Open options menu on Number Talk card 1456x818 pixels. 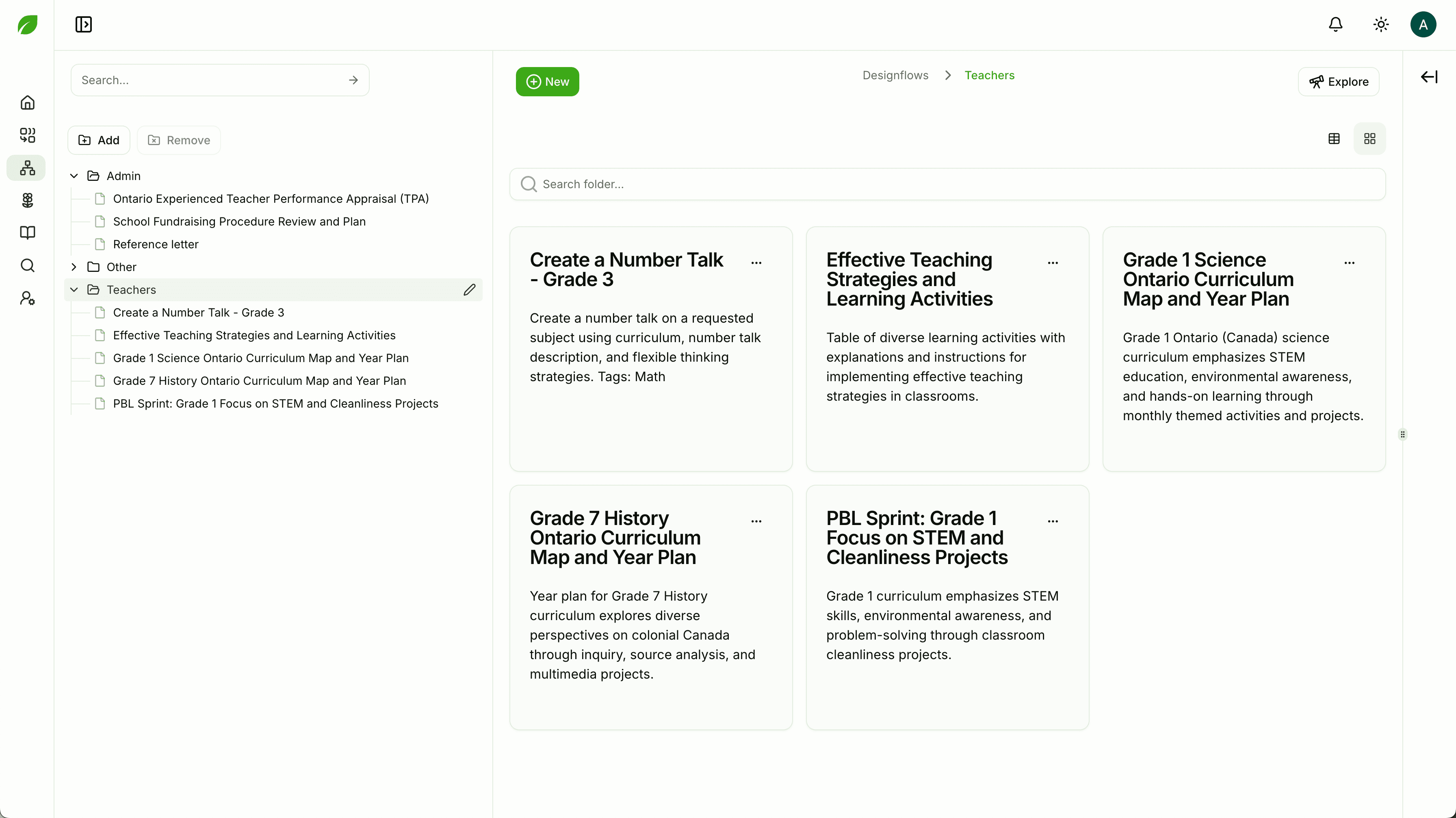(x=756, y=262)
